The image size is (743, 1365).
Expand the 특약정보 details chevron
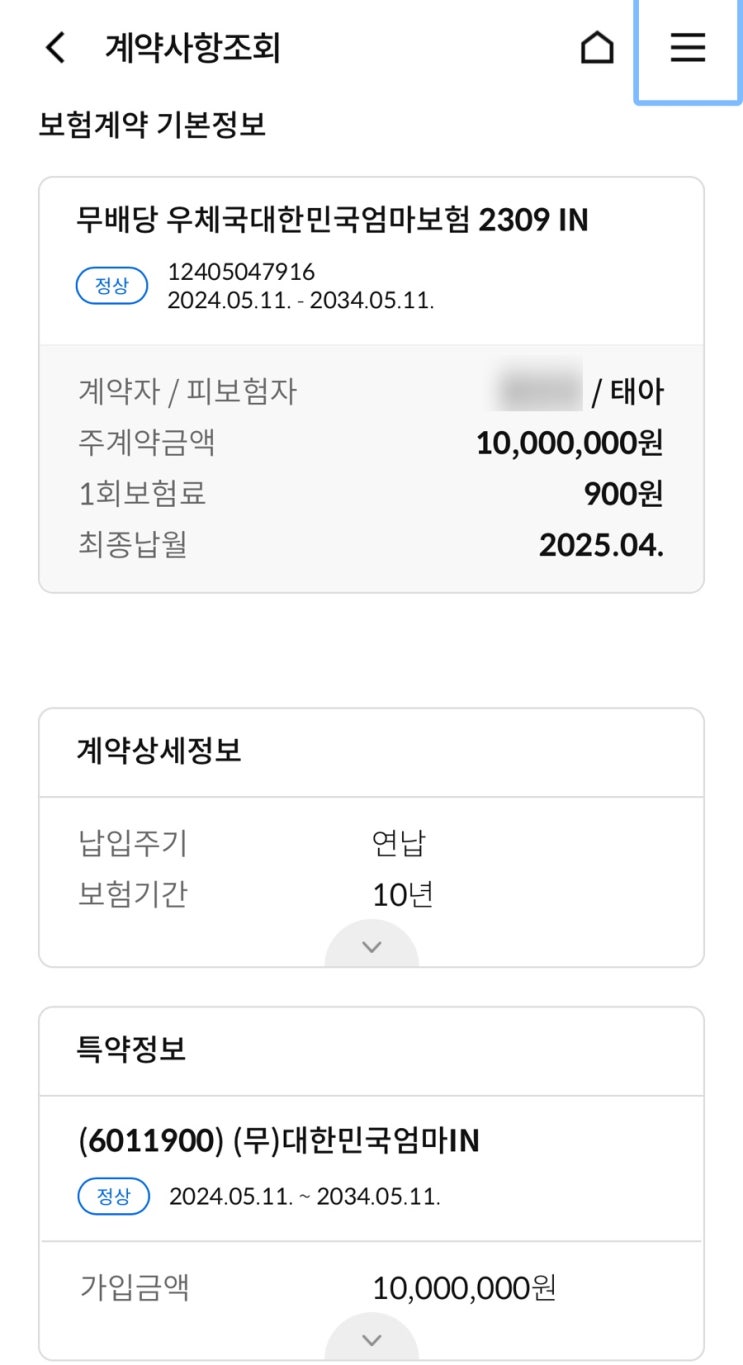coord(372,1339)
